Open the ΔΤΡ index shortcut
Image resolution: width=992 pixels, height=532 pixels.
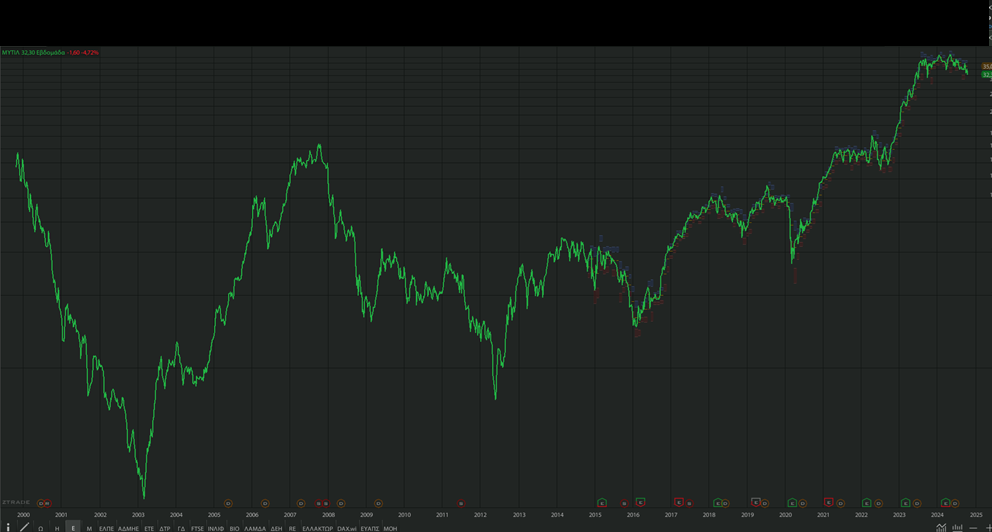point(165,528)
